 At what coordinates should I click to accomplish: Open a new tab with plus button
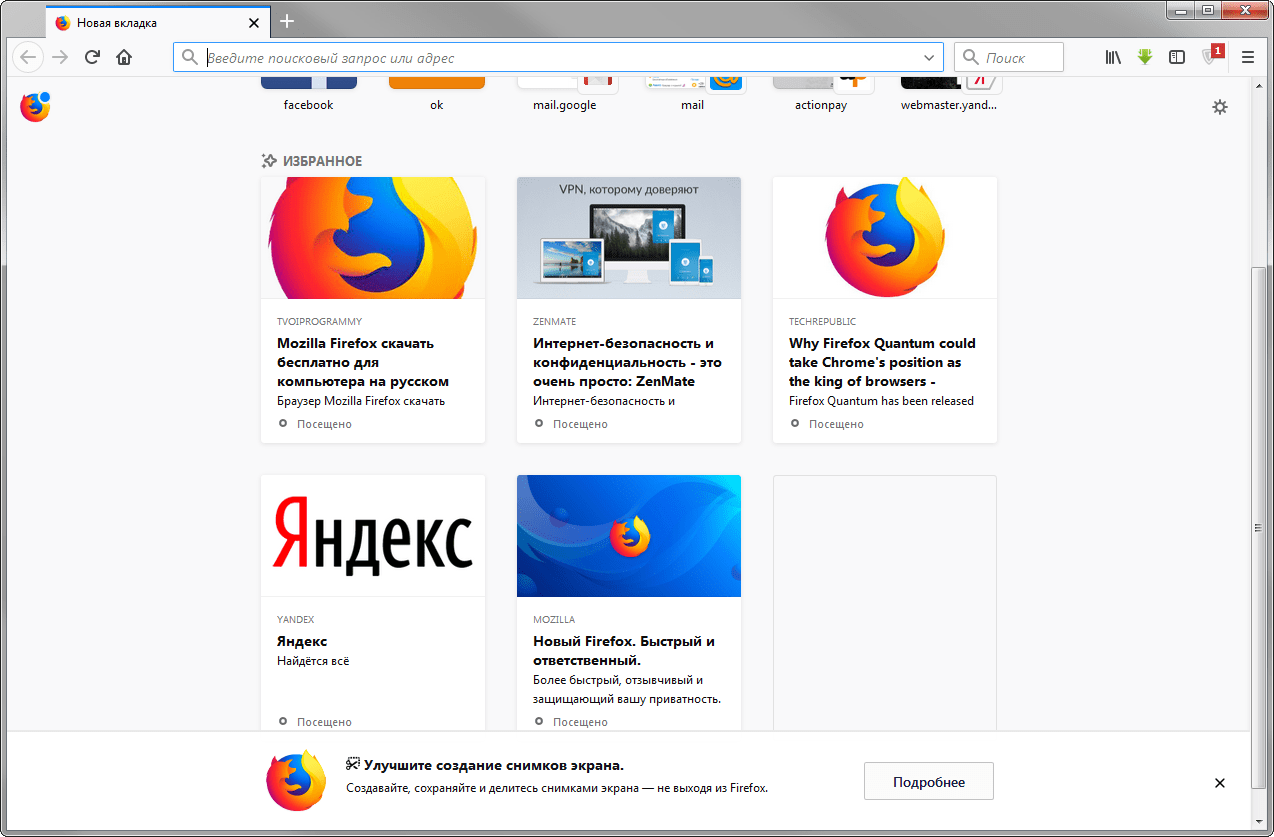tap(287, 21)
